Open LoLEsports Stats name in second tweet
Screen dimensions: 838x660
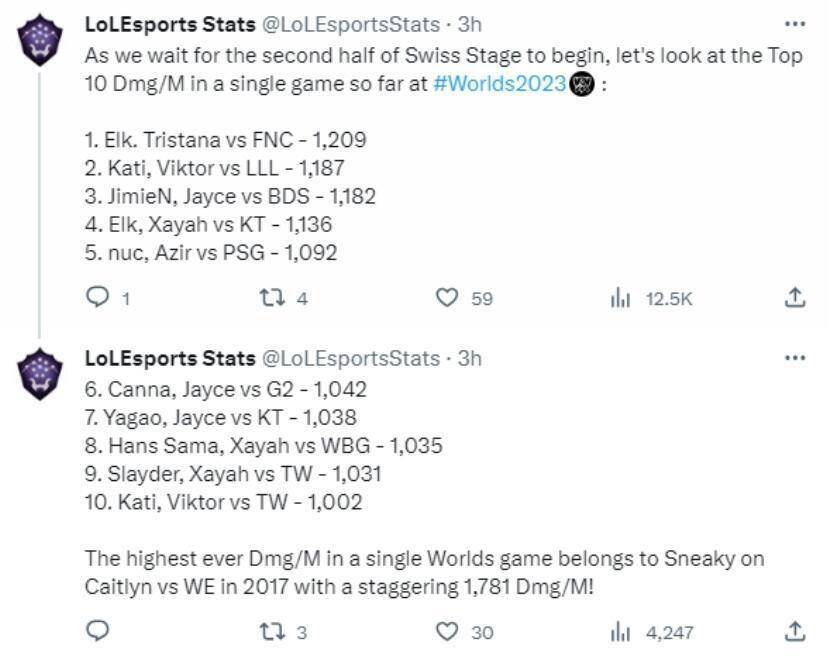coord(170,359)
